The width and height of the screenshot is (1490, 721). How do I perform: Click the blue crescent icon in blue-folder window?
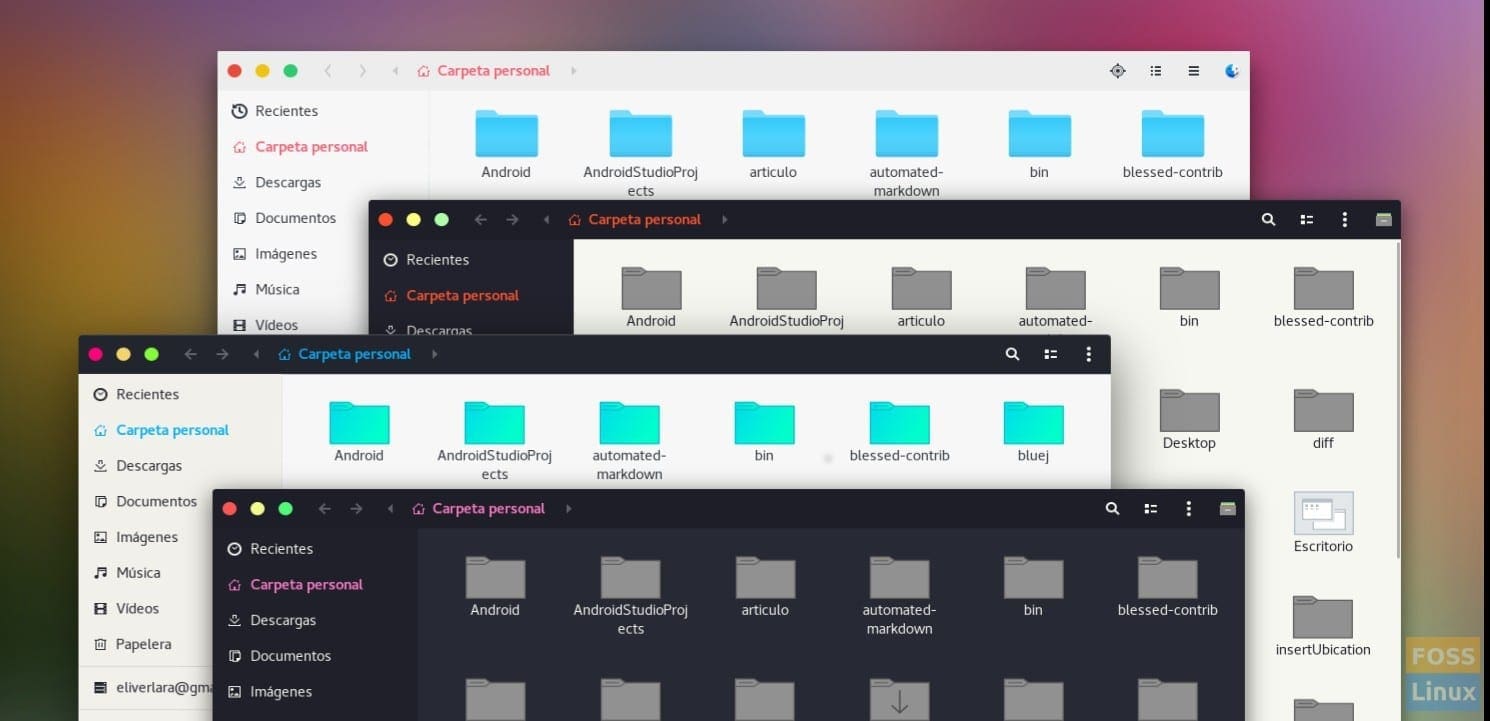tap(1232, 71)
